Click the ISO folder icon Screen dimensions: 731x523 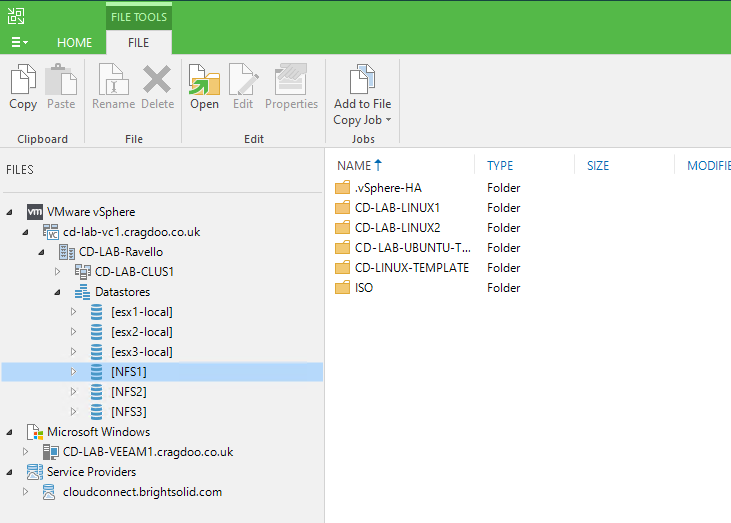(343, 288)
